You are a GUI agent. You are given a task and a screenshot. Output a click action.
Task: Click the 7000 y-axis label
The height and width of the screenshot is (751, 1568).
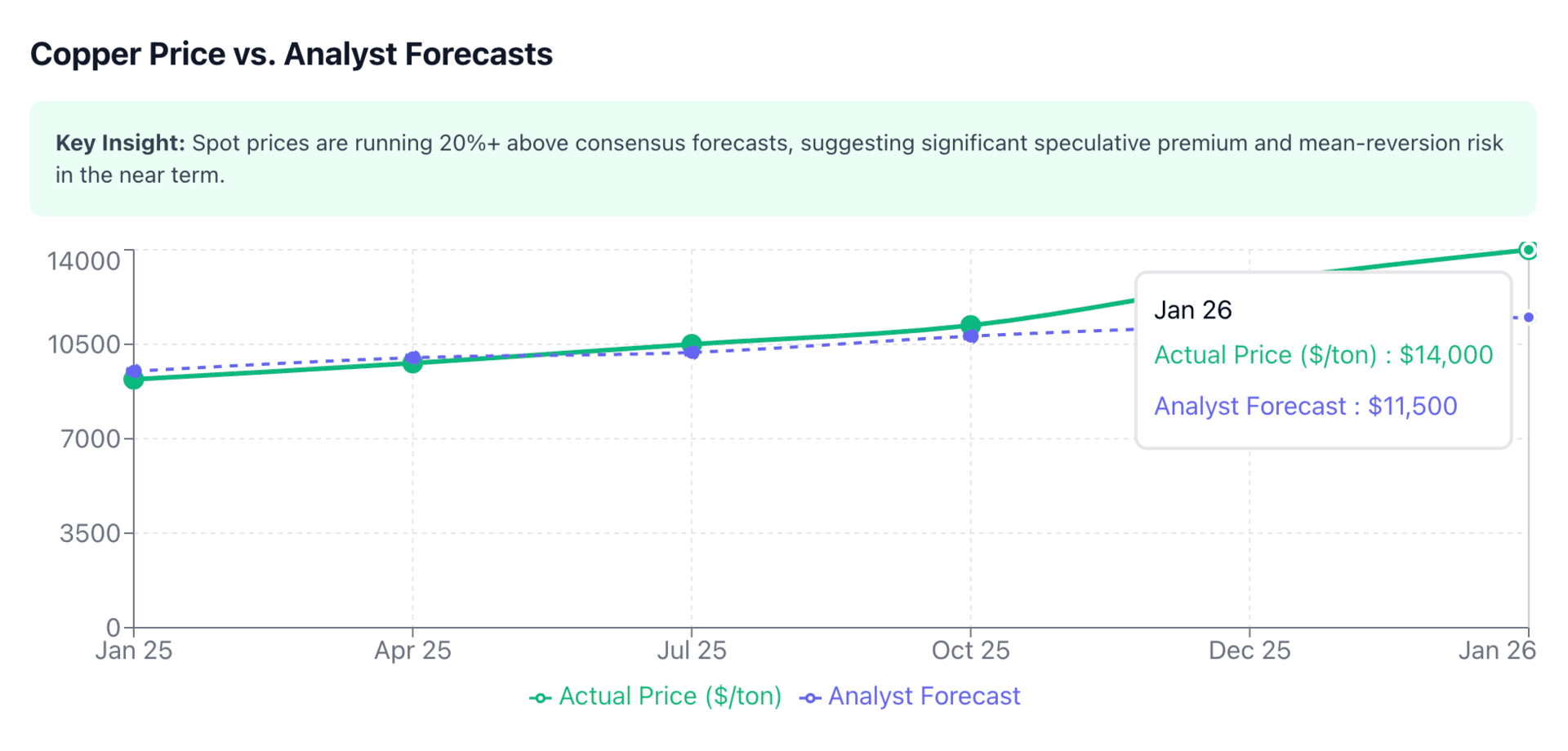(91, 439)
